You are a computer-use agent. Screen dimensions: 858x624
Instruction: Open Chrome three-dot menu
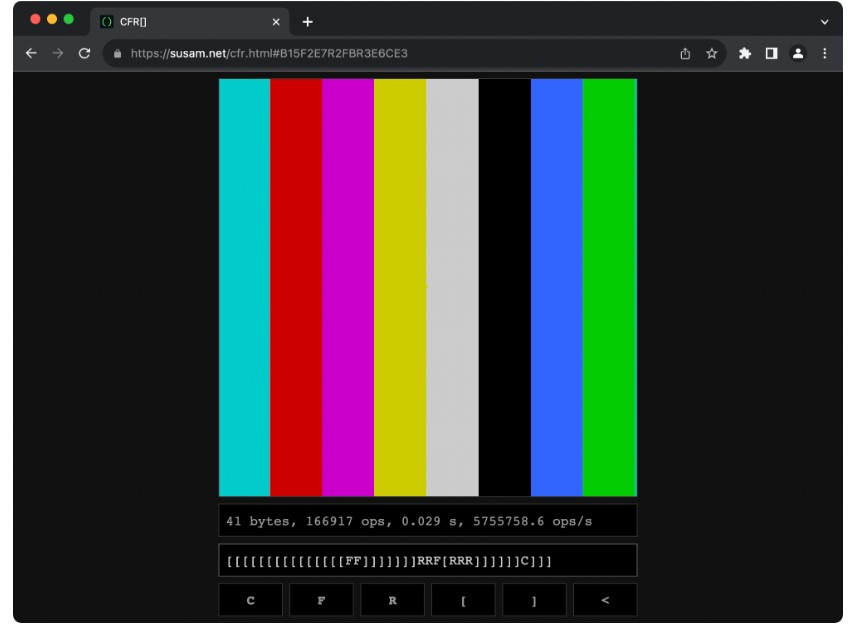pyautogui.click(x=824, y=54)
